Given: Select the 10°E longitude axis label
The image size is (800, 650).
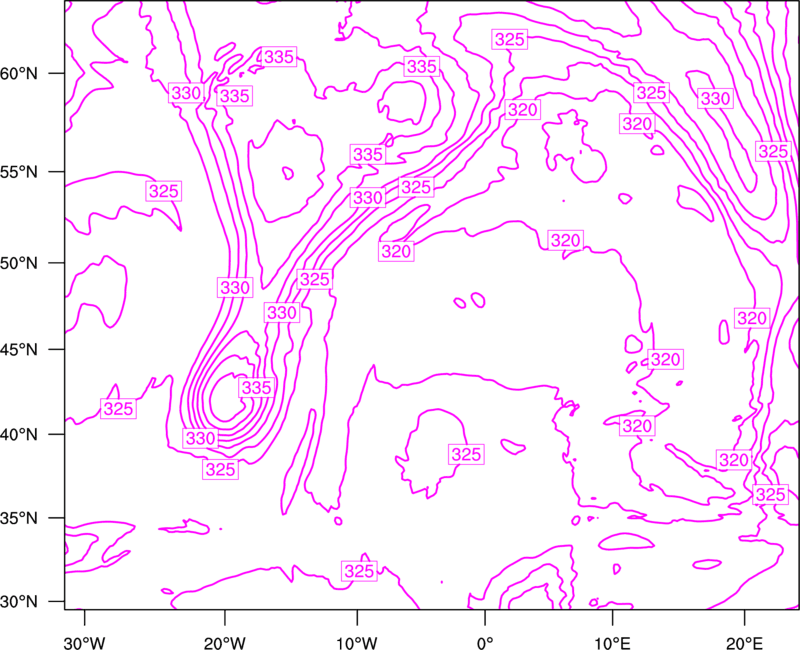Looking at the screenshot, I should (x=612, y=643).
